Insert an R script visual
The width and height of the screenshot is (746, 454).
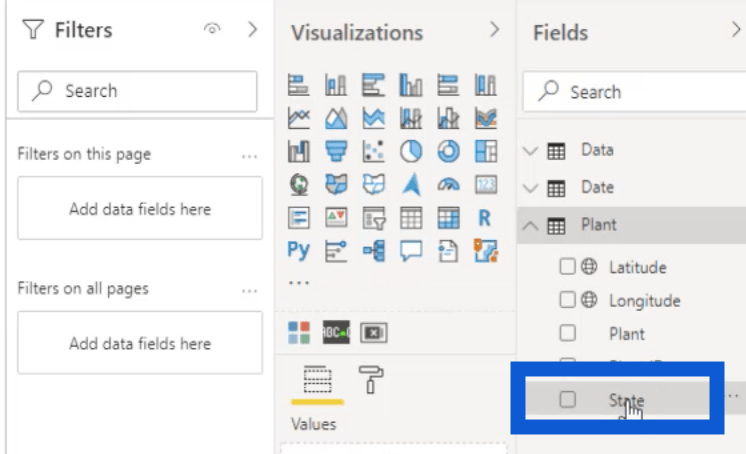(485, 217)
